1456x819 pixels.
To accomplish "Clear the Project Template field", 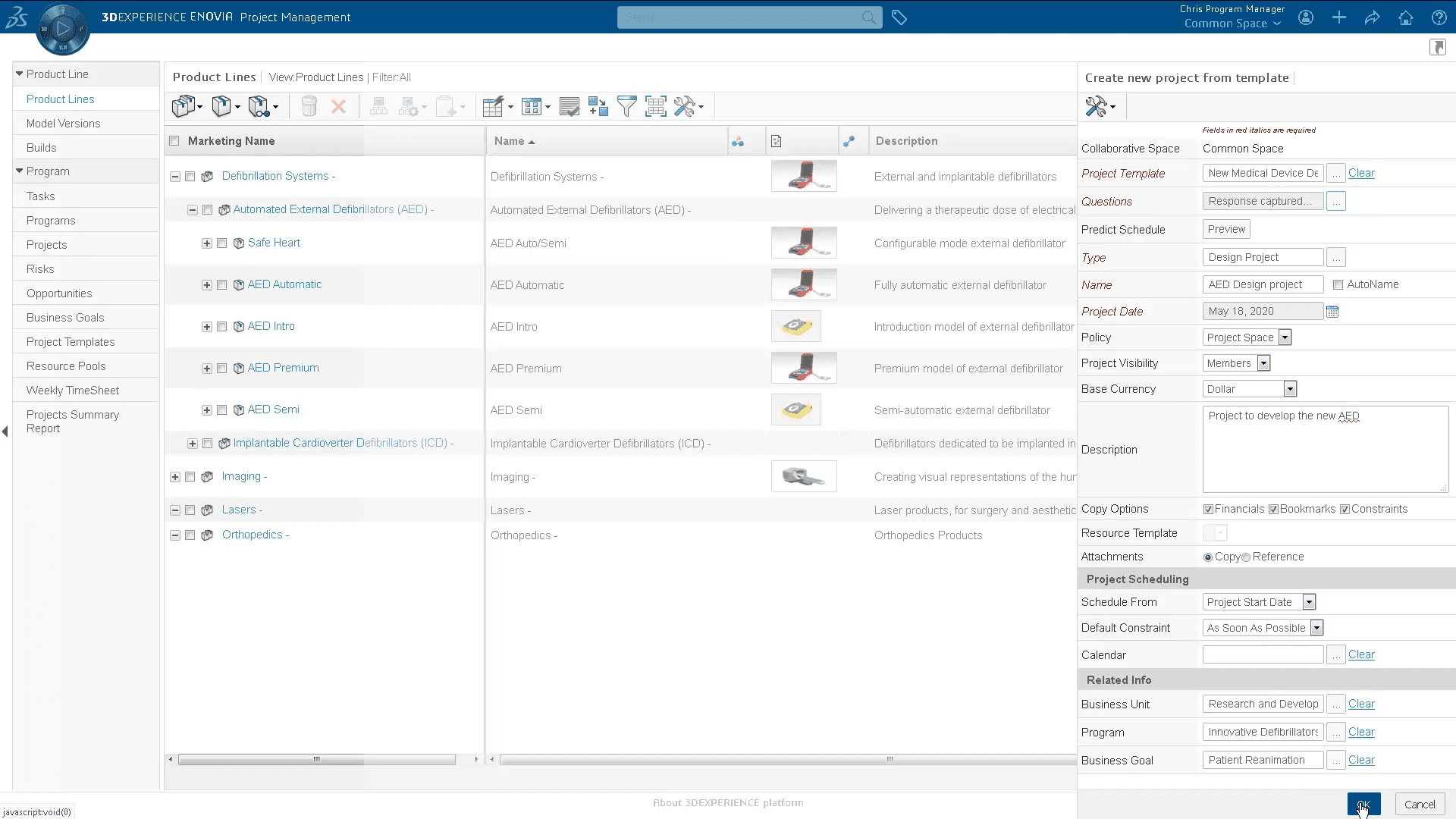I will (x=1361, y=173).
